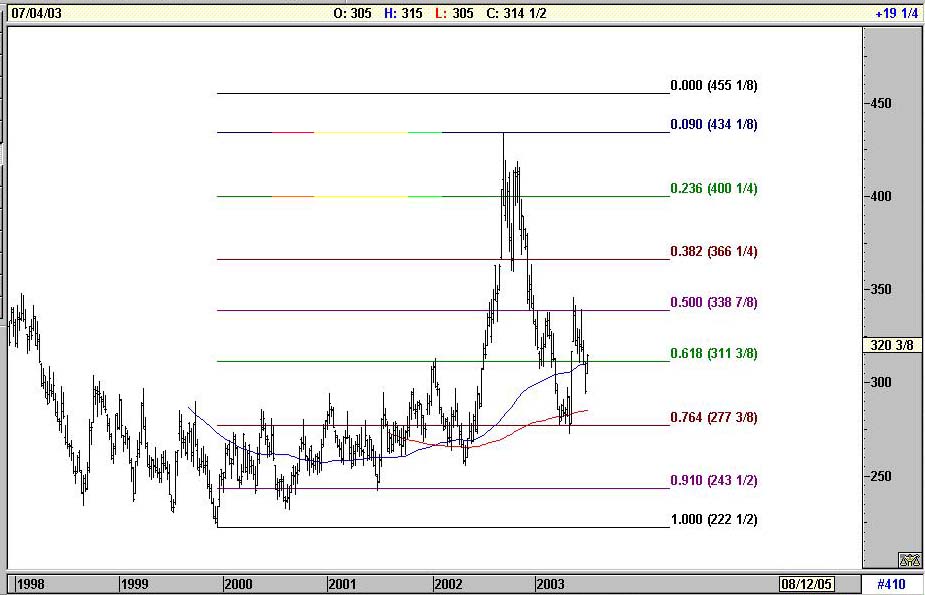Click the 2001 time axis label
Viewport: 925px width, 595px height.
pyautogui.click(x=342, y=584)
